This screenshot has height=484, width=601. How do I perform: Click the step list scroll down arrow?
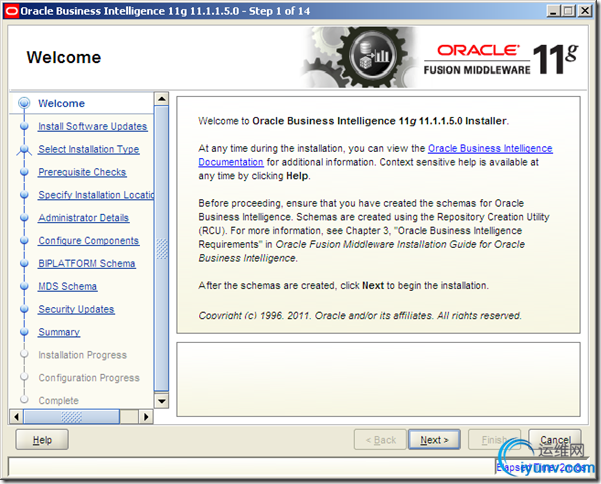161,401
